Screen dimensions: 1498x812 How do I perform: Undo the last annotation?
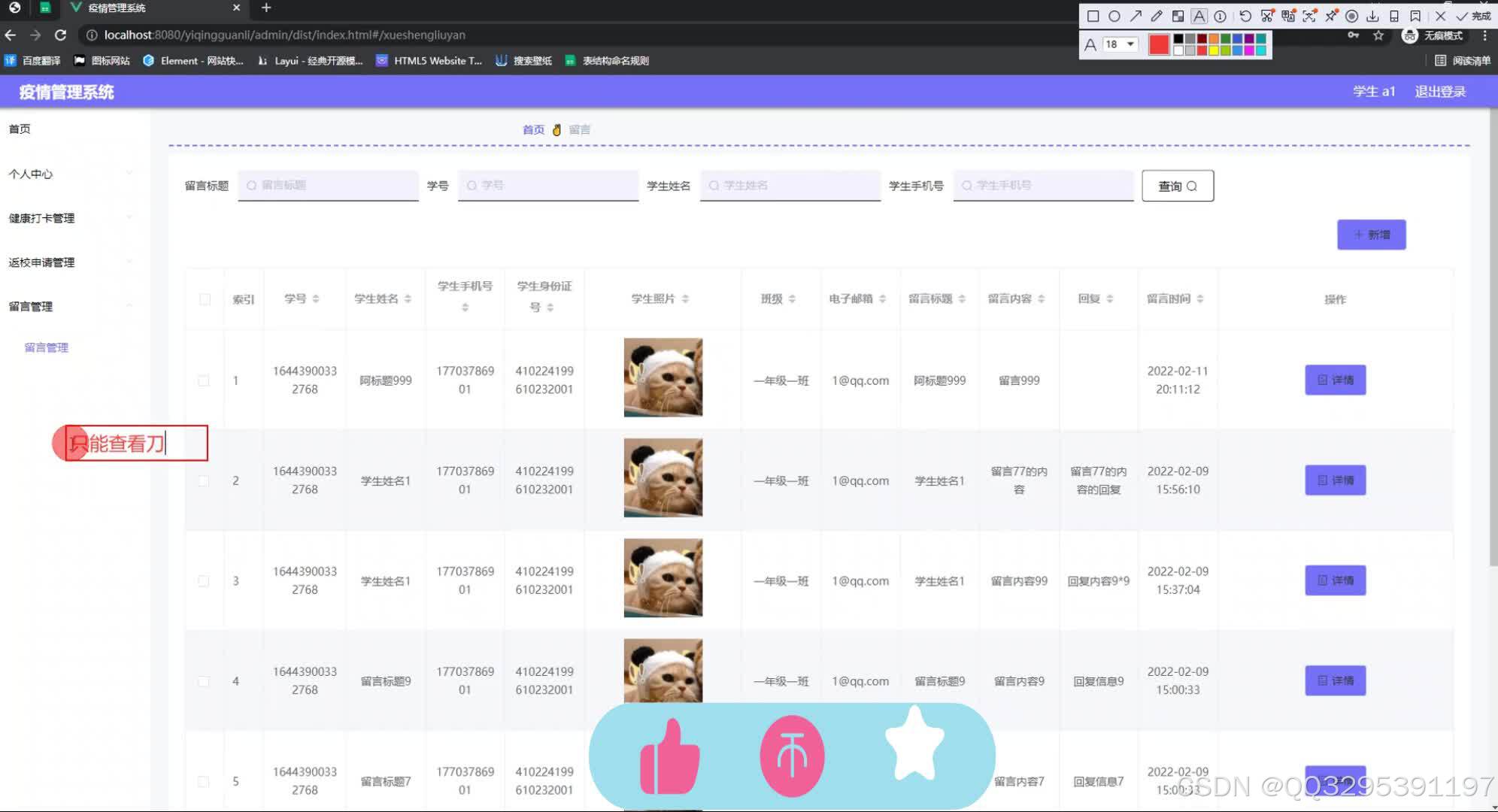(x=1245, y=16)
